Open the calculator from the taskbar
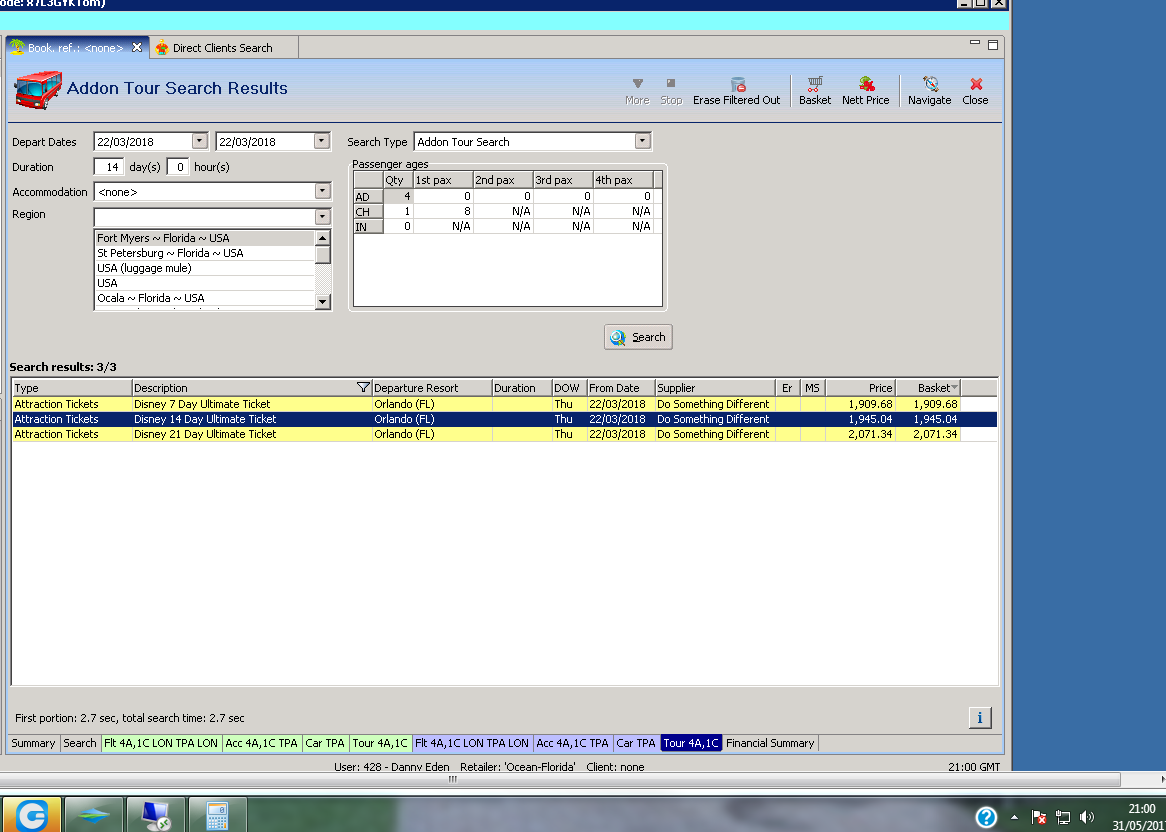Screen dimensions: 1166x832 point(217,815)
